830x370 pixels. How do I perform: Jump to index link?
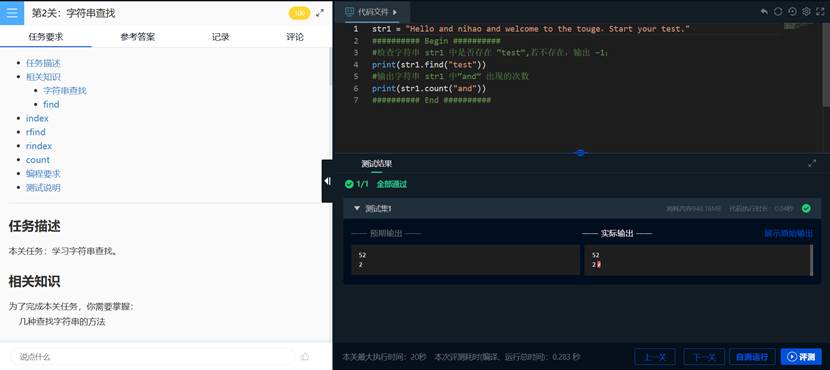coord(37,118)
